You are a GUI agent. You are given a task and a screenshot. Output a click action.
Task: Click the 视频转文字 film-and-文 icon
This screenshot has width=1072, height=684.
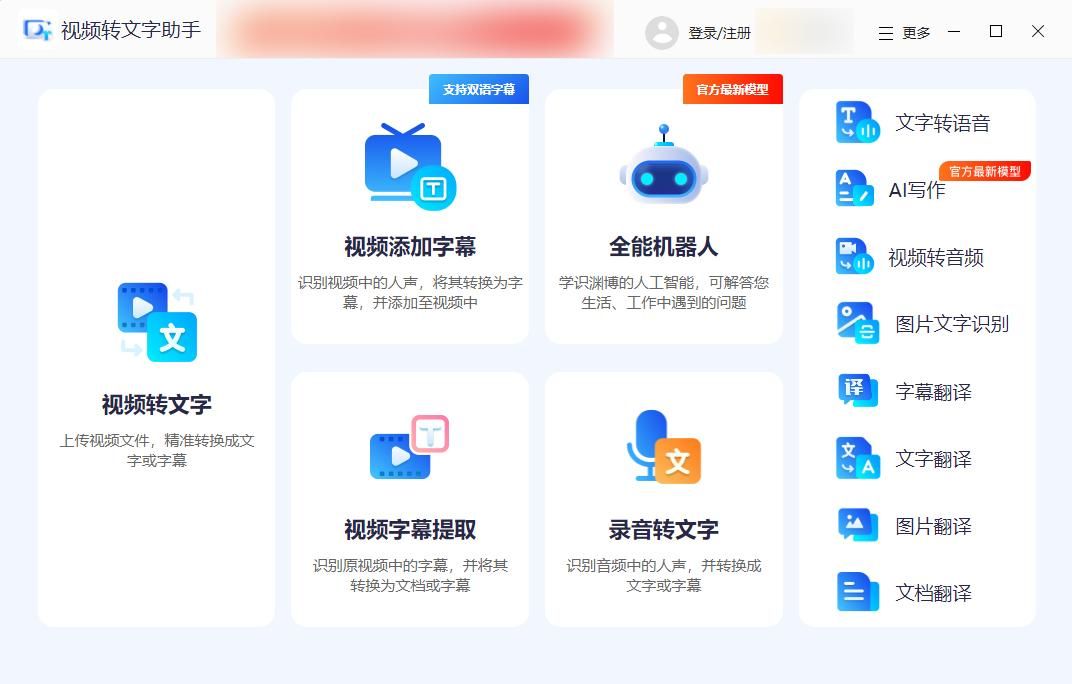(x=157, y=321)
